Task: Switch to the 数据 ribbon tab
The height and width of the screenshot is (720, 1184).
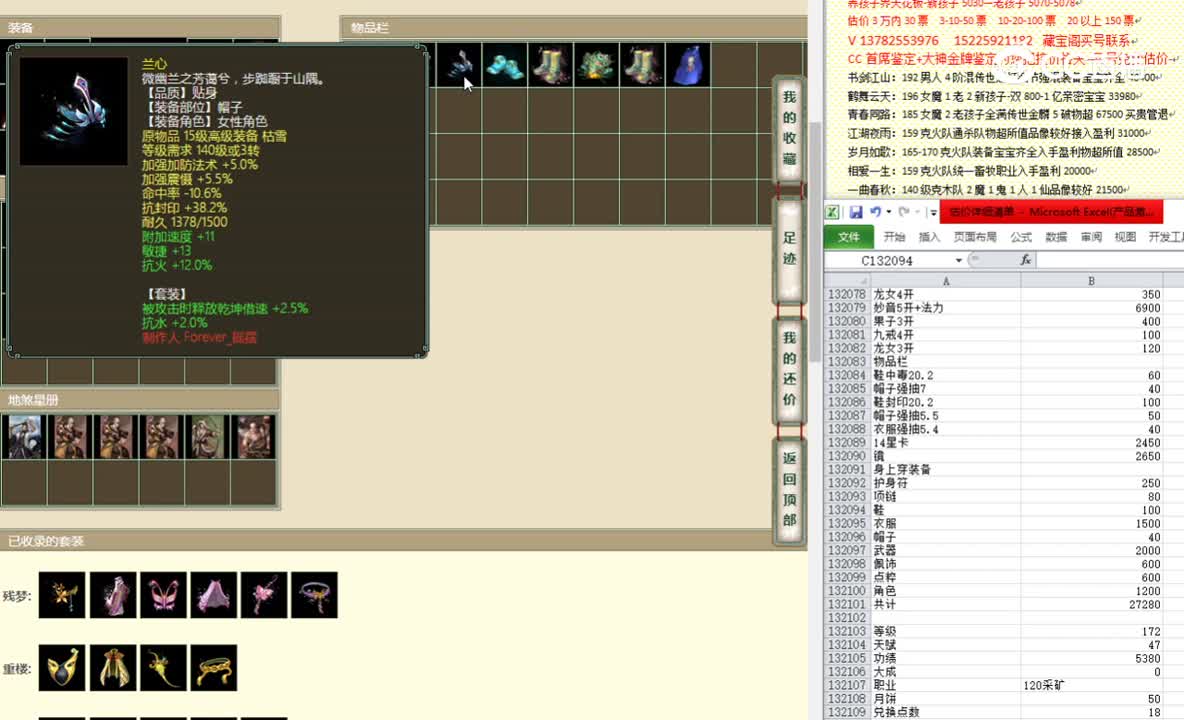Action: 1056,237
